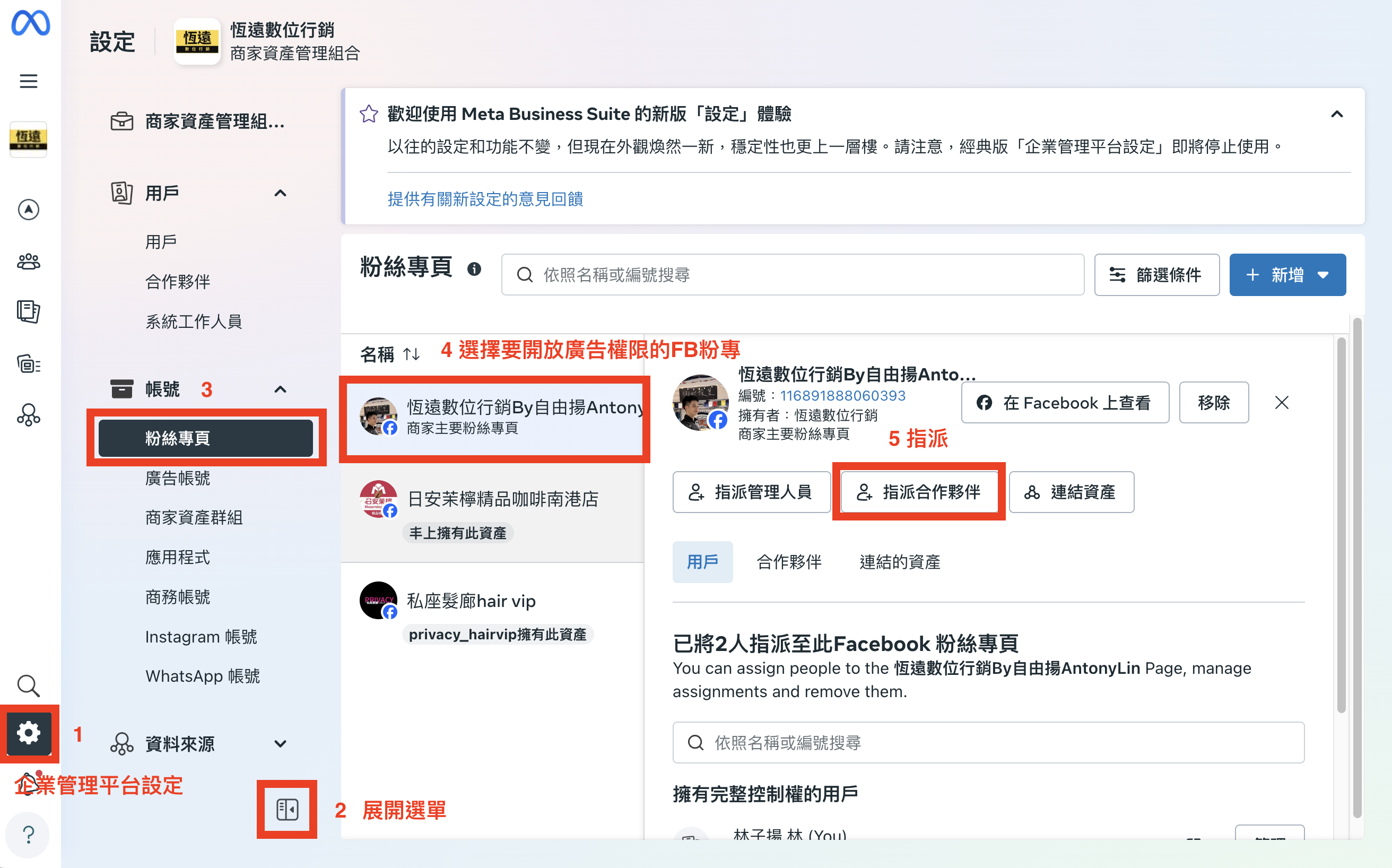Click the info icon beside 粉絲專頁 heading
Image resolution: width=1392 pixels, height=868 pixels.
pos(474,268)
